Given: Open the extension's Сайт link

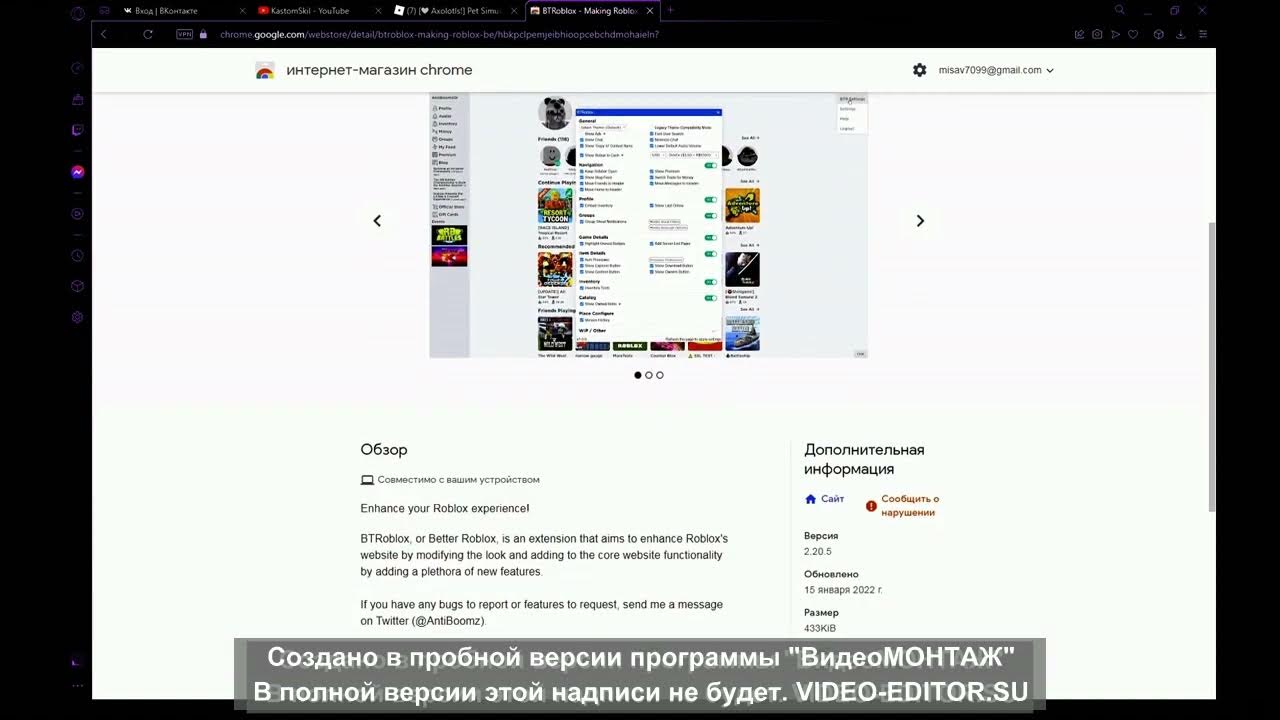Looking at the screenshot, I should pyautogui.click(x=825, y=499).
